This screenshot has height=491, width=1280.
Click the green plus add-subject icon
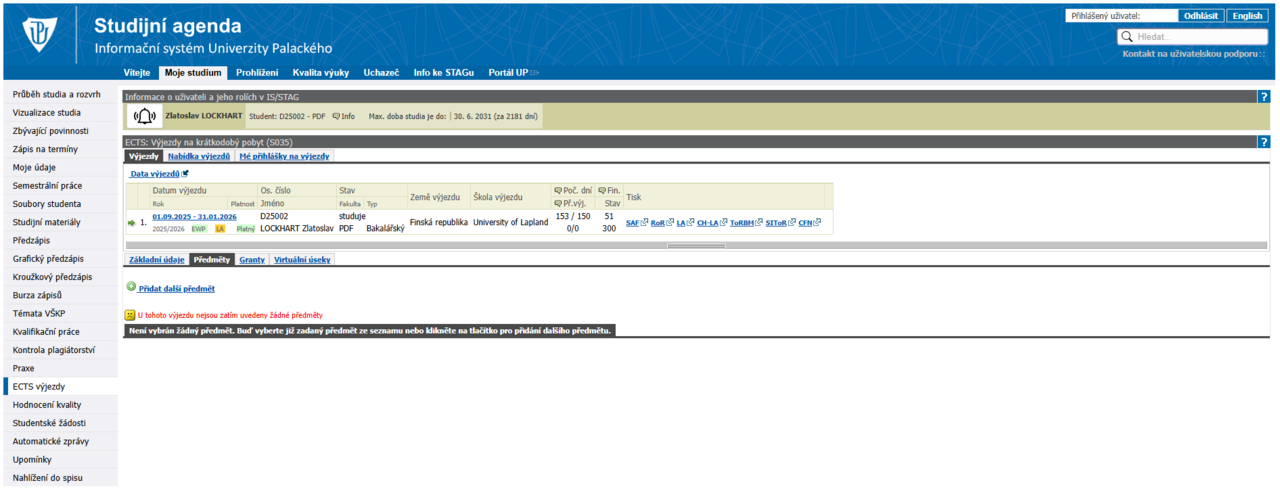click(x=131, y=288)
